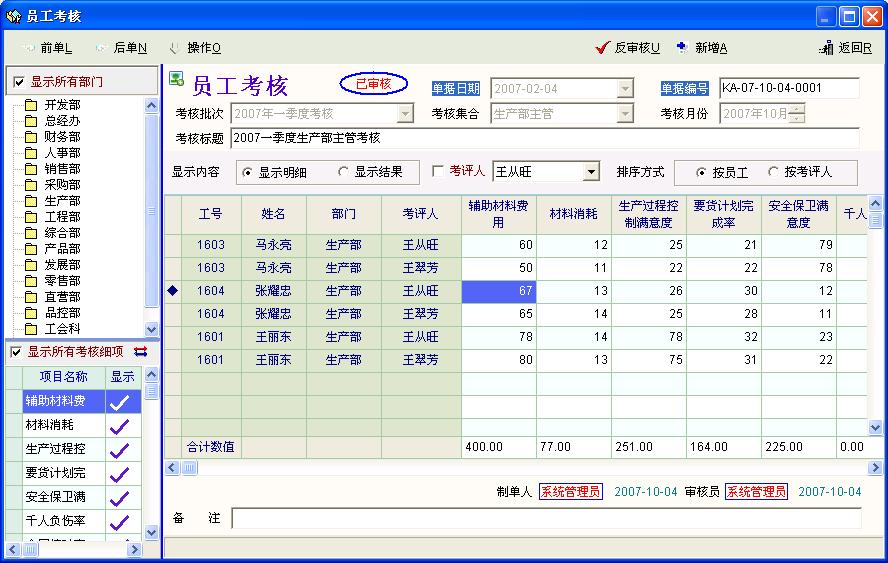Viewport: 888px width, 563px height.
Task: Click the 反审核 red checkmark icon
Action: click(602, 47)
